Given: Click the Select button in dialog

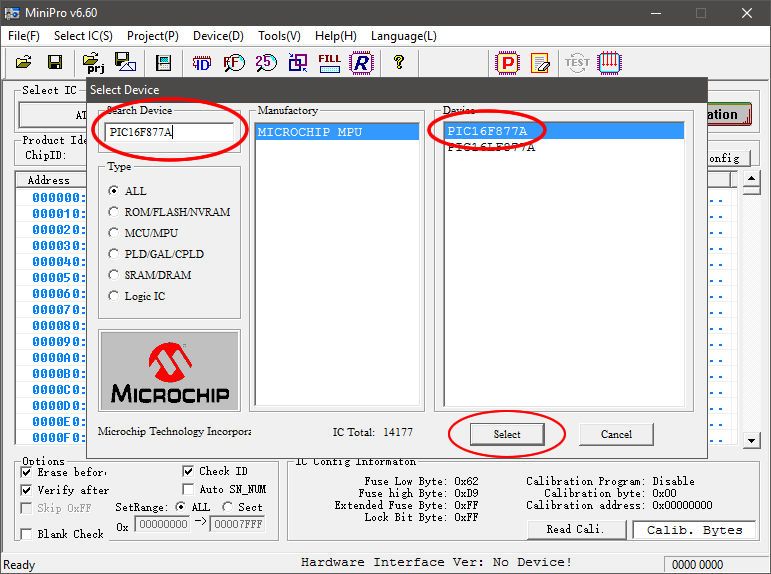Looking at the screenshot, I should (507, 434).
